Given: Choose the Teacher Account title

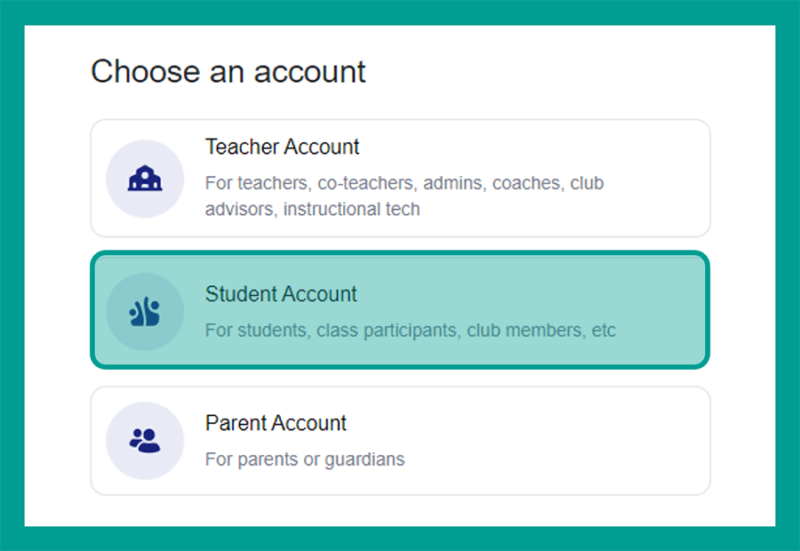Looking at the screenshot, I should 282,147.
